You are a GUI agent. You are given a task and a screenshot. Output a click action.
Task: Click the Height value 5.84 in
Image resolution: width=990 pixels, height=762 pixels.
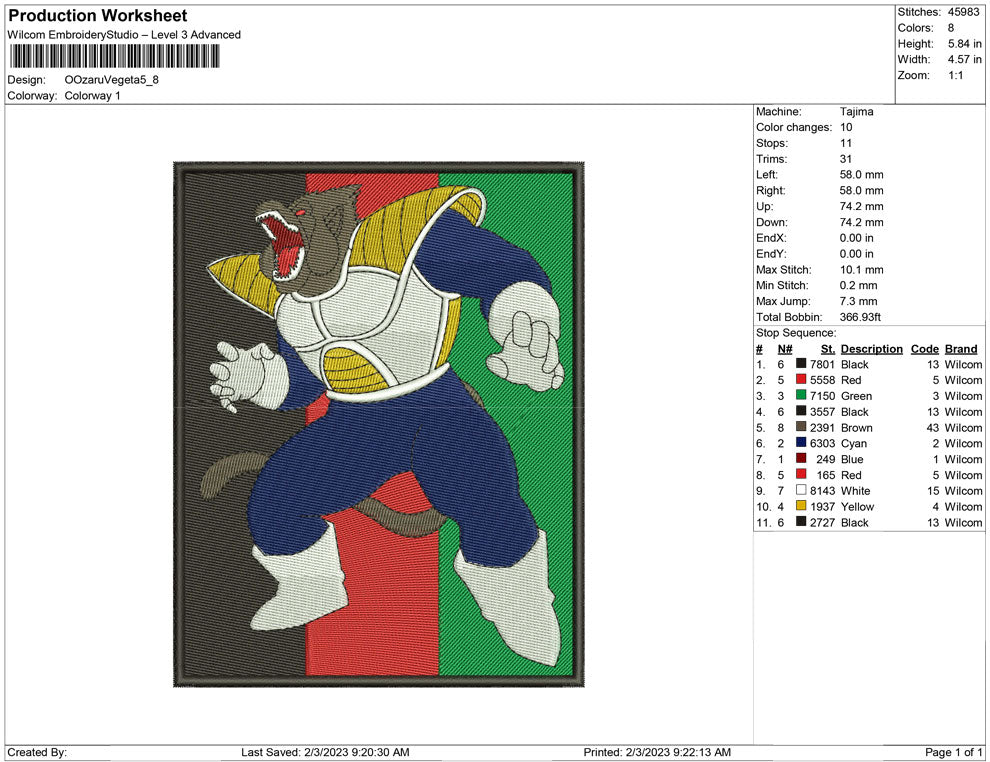click(x=964, y=44)
